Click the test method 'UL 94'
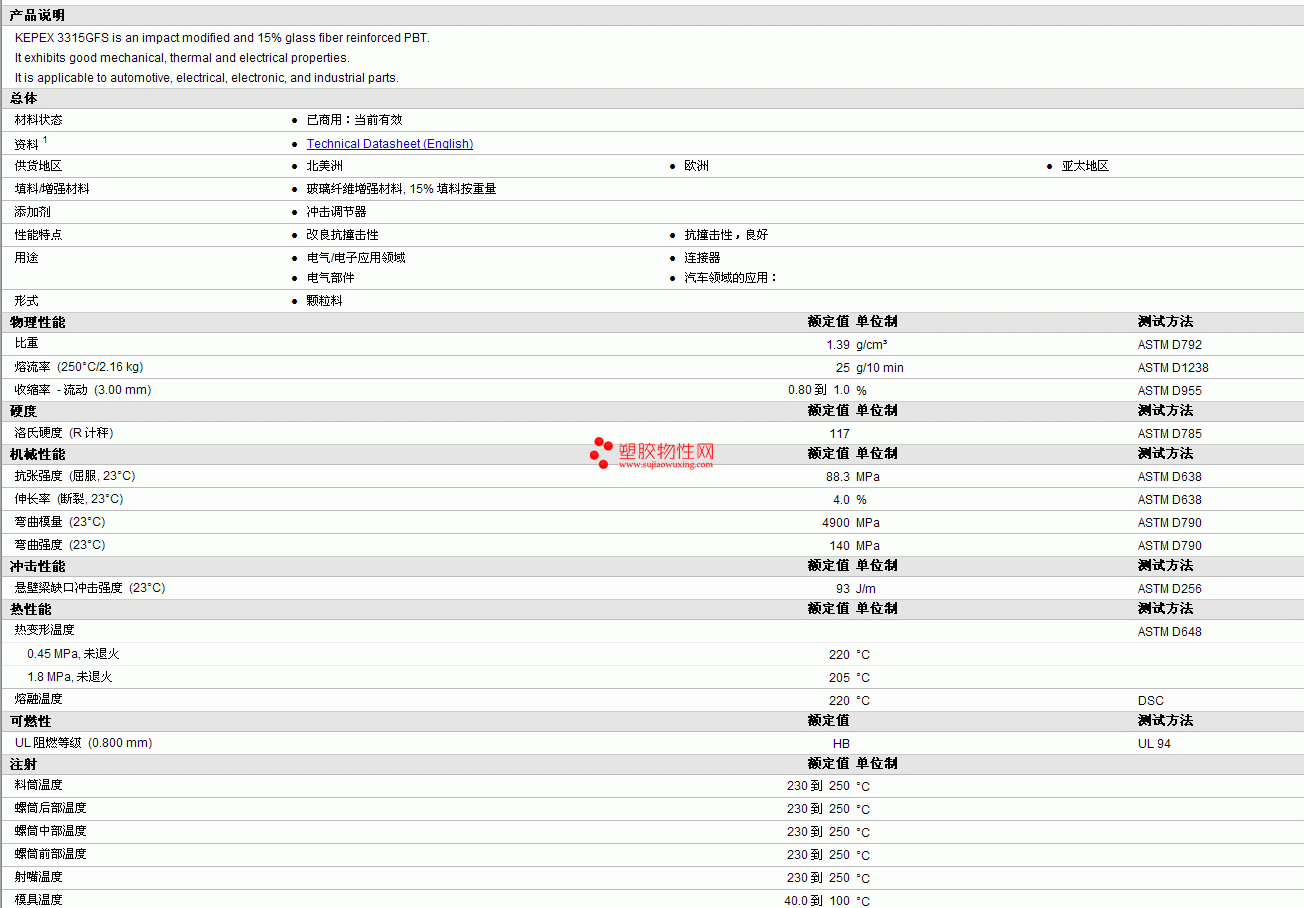This screenshot has height=908, width=1304. pos(1155,744)
